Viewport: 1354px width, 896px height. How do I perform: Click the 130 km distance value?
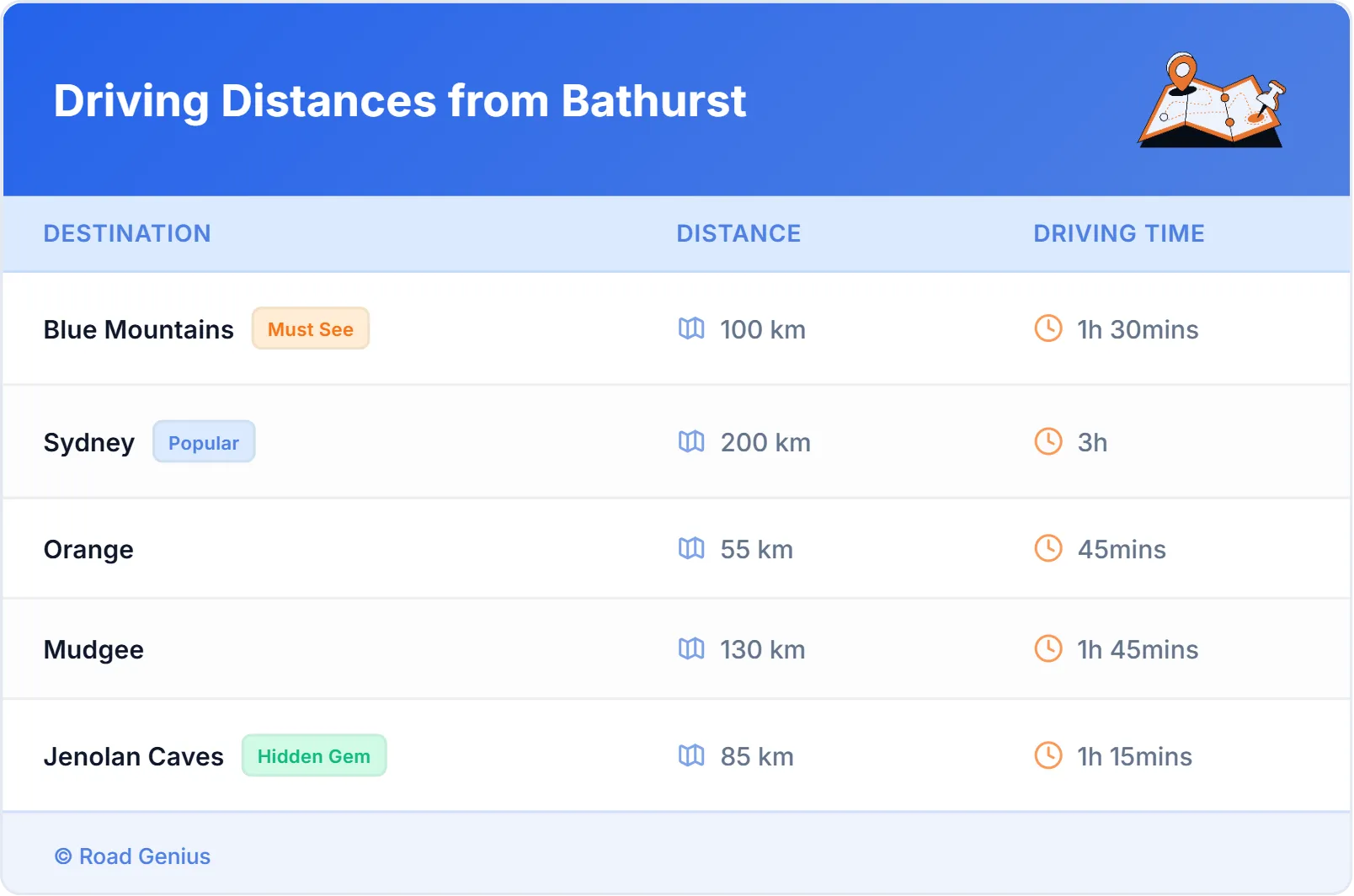point(763,649)
